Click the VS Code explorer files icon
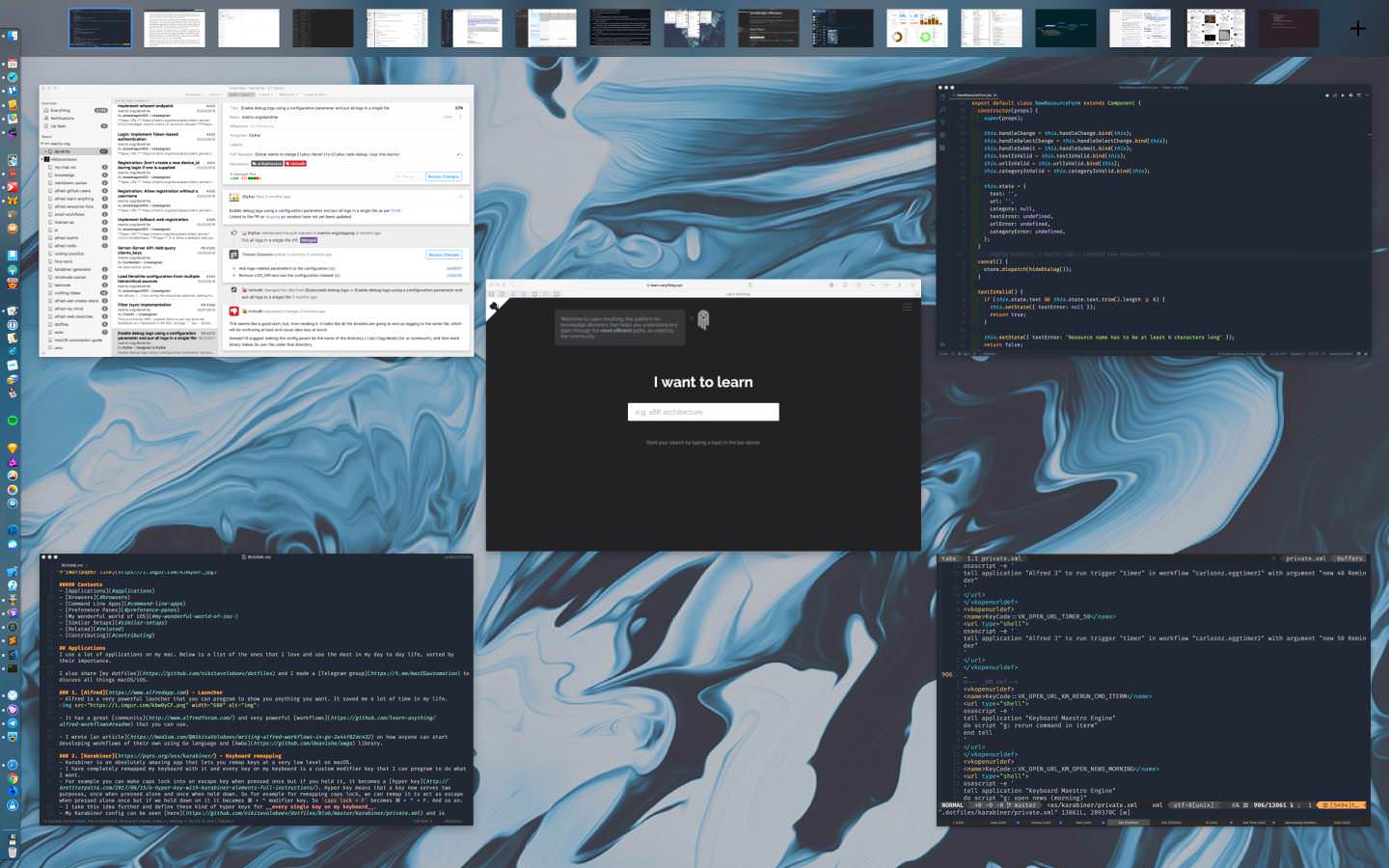Image resolution: width=1389 pixels, height=868 pixels. [x=942, y=96]
